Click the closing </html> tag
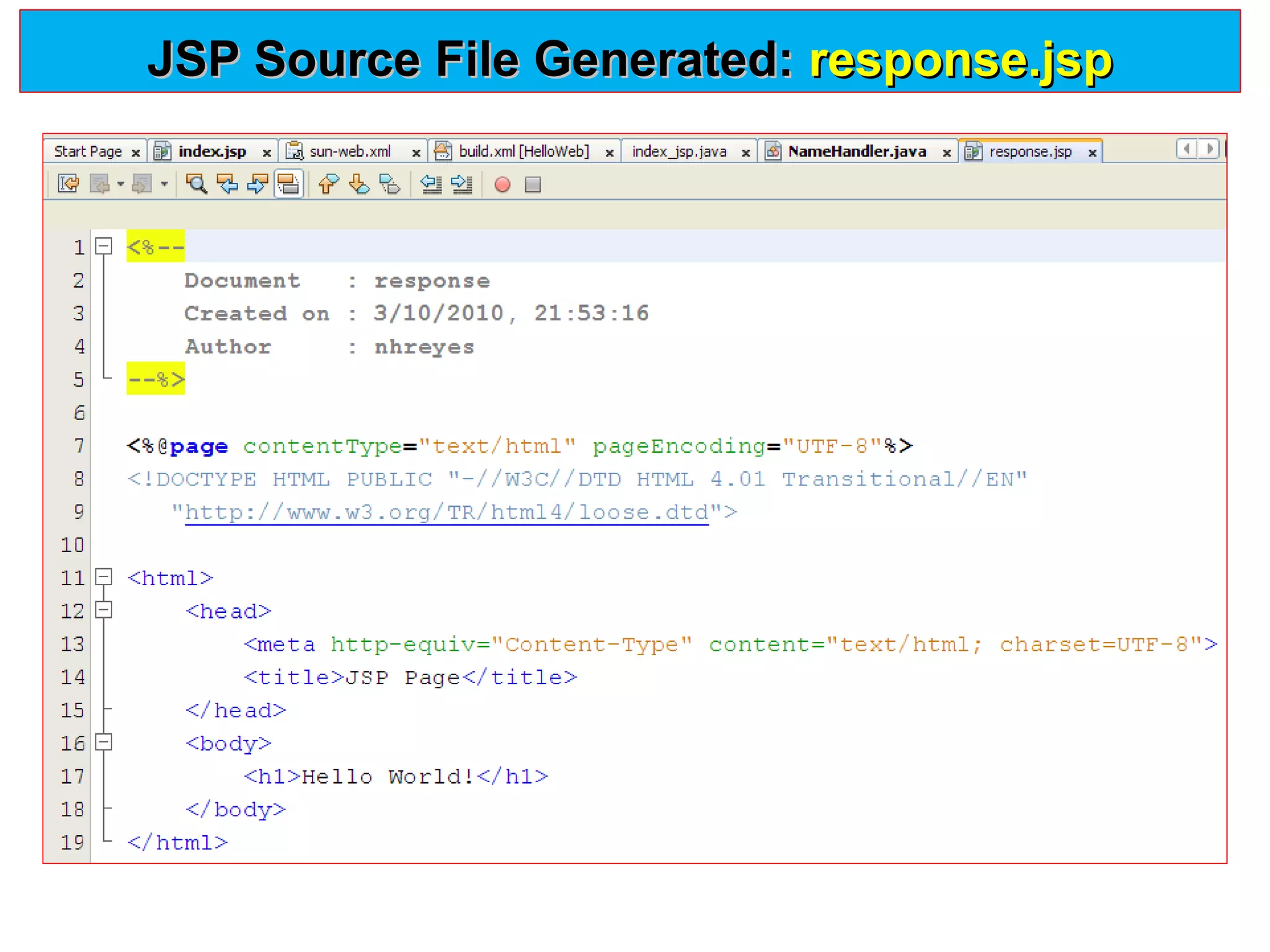This screenshot has height=952, width=1270. (177, 843)
